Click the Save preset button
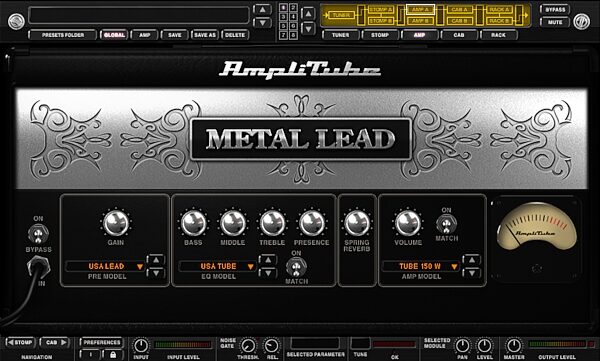 pyautogui.click(x=174, y=35)
